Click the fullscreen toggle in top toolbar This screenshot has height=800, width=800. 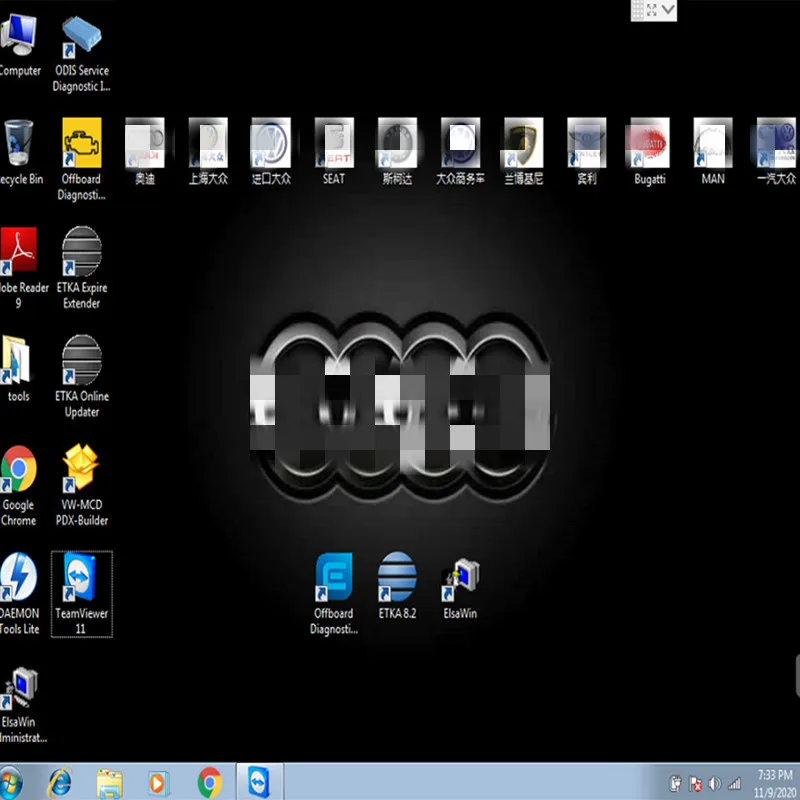click(x=652, y=10)
